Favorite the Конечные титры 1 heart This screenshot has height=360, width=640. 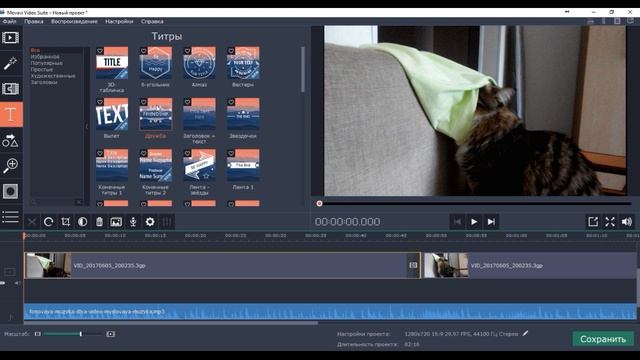[x=100, y=153]
